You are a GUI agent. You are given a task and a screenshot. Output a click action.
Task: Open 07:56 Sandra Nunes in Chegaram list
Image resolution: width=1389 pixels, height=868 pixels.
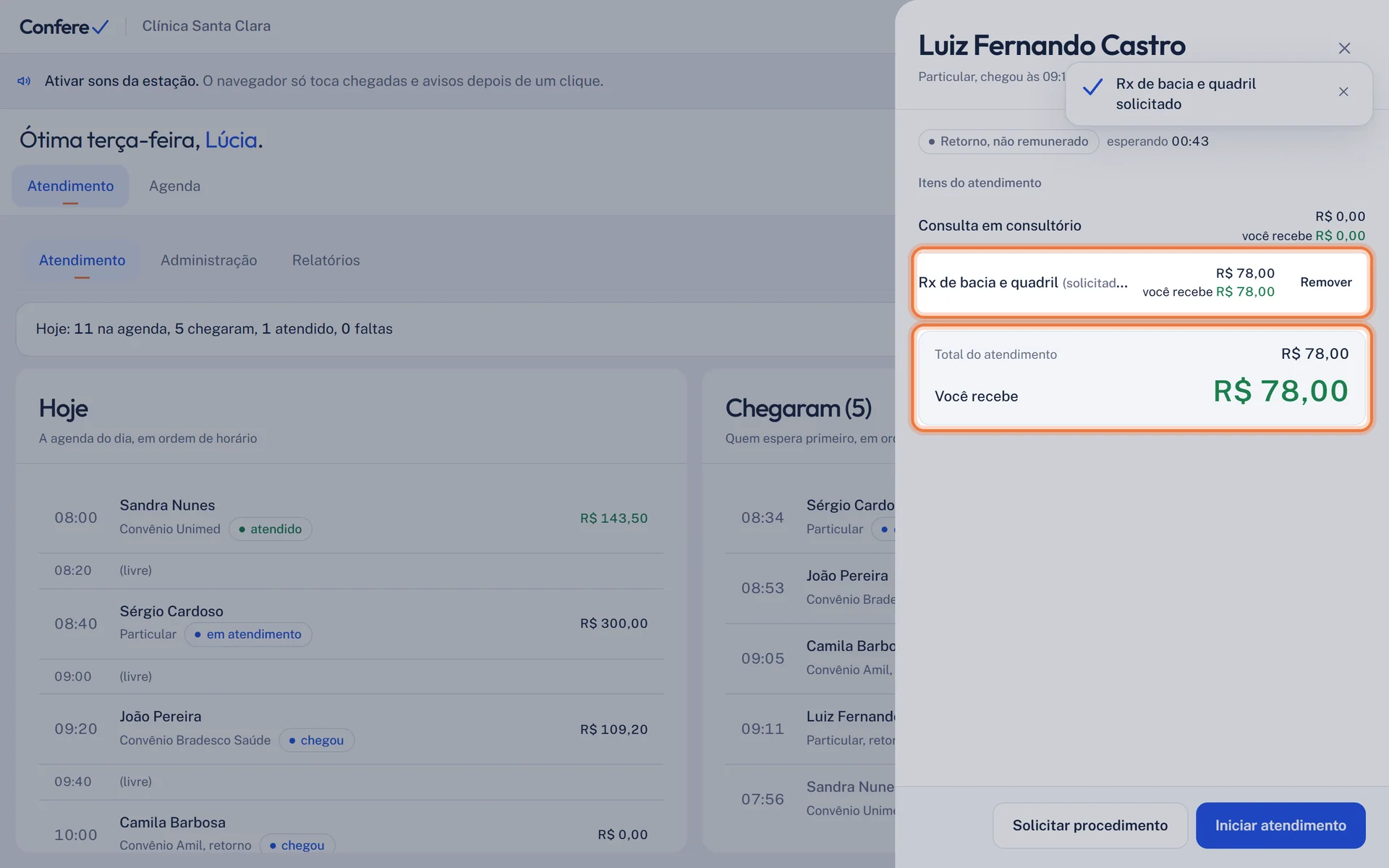[810, 799]
